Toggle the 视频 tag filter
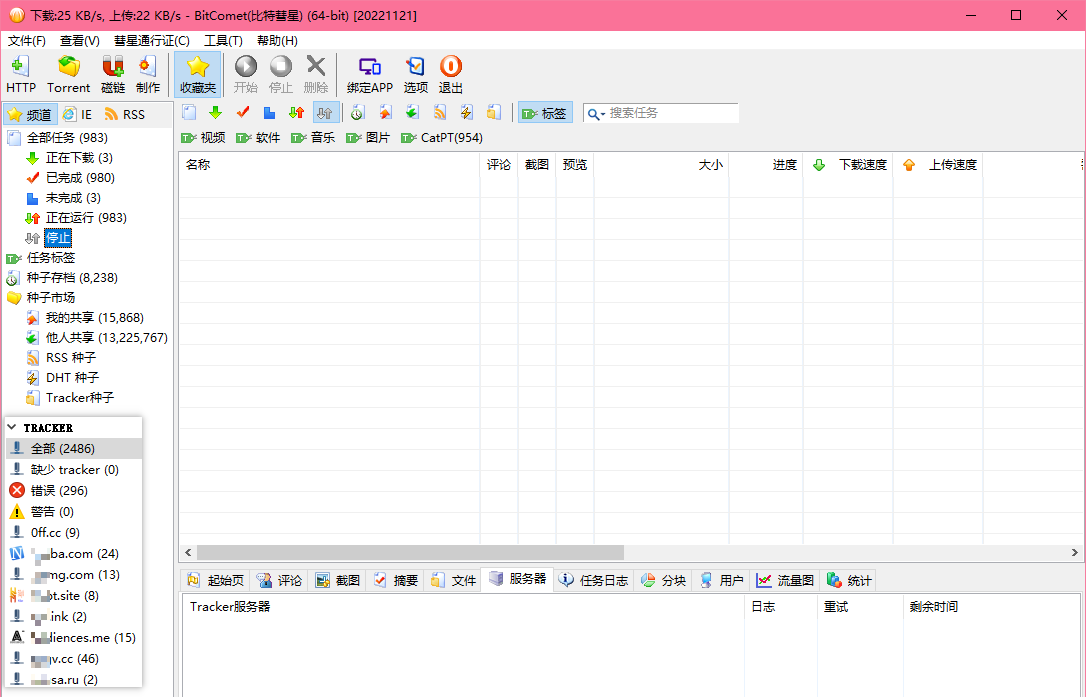 point(203,138)
